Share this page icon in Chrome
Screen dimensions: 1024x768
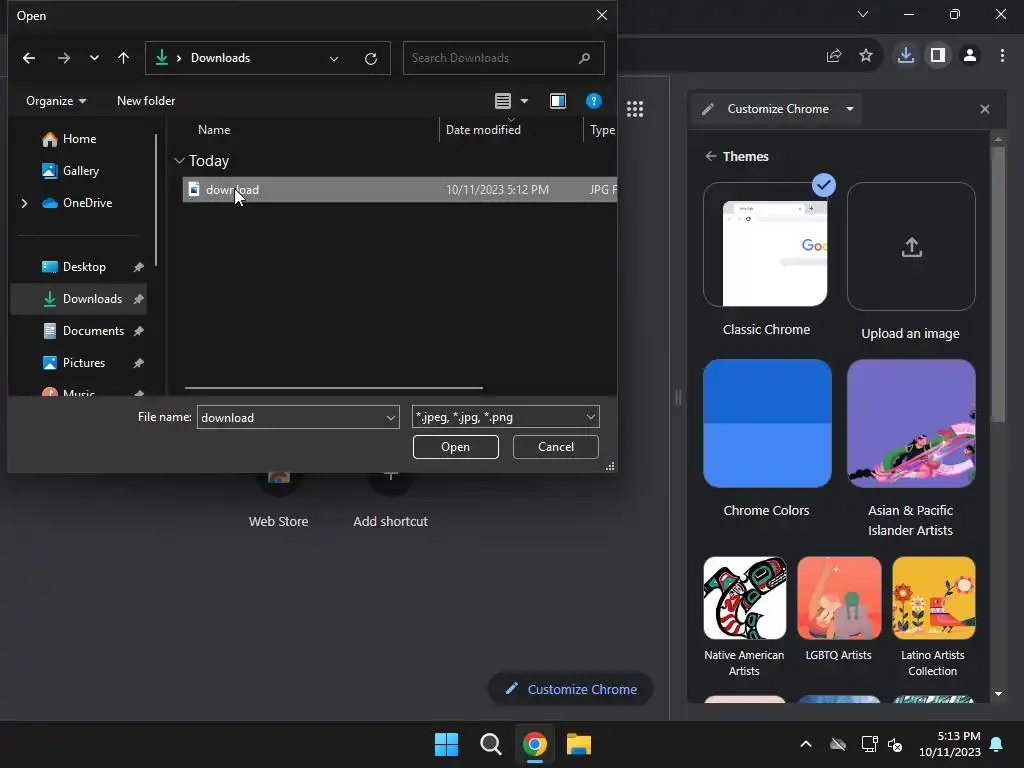[834, 56]
